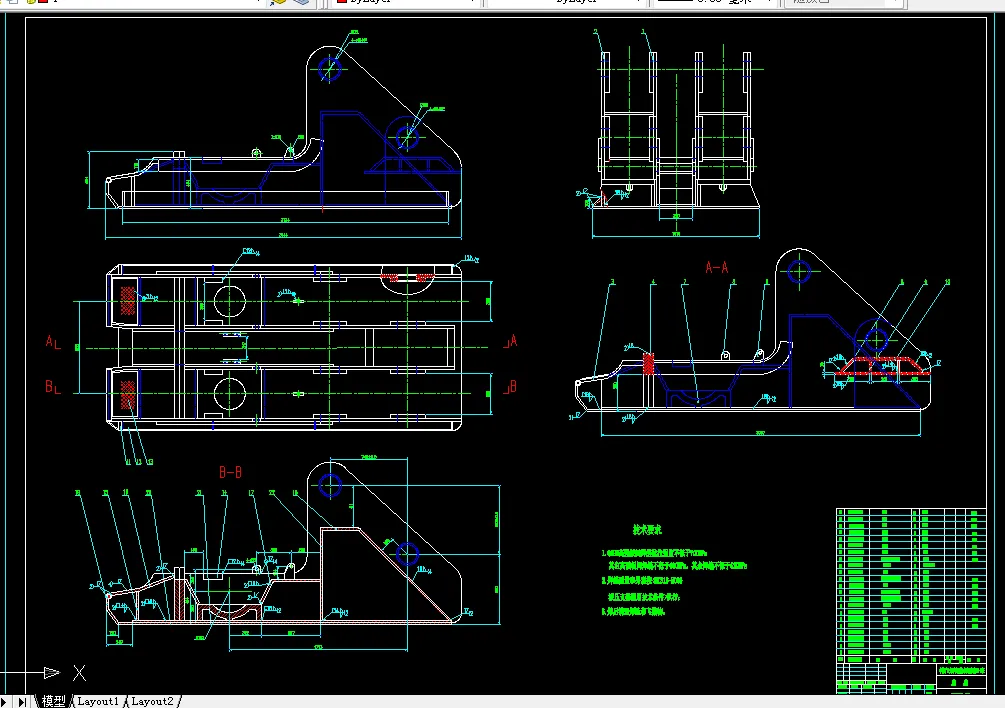Select the green 技术要求 heading text
The height and width of the screenshot is (708, 1005).
coord(647,530)
